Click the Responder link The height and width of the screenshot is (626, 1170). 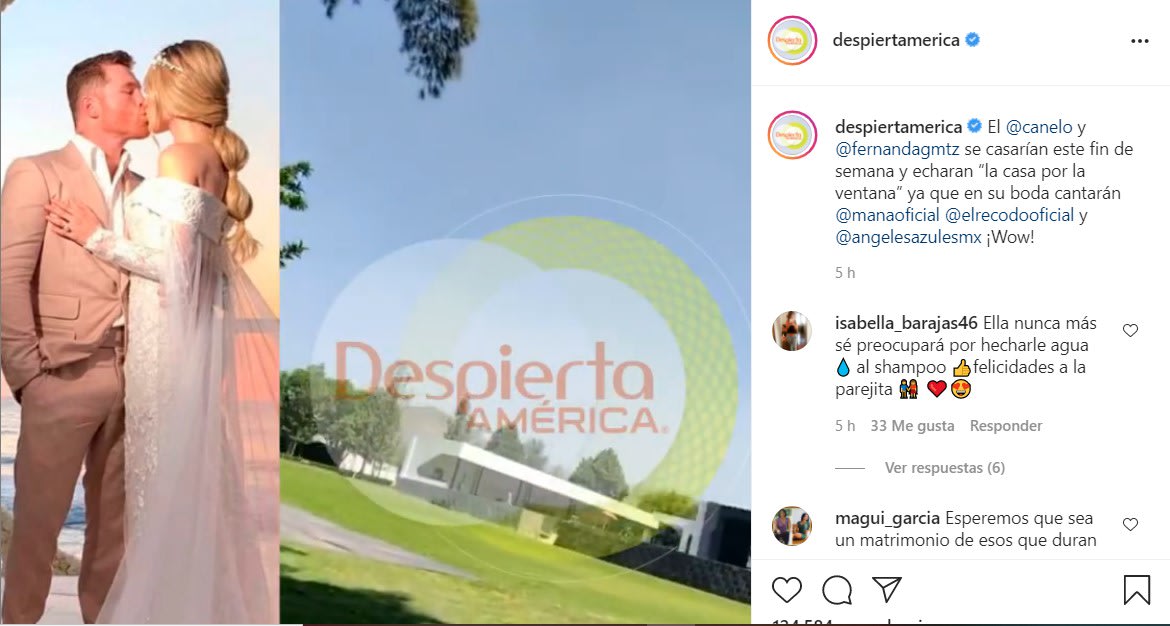(x=1006, y=426)
